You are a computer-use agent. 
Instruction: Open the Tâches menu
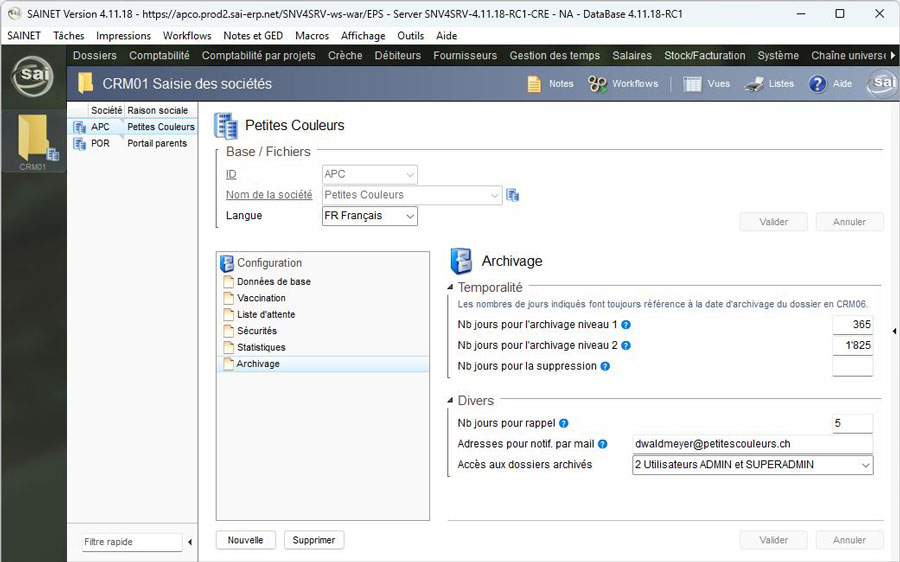69,36
